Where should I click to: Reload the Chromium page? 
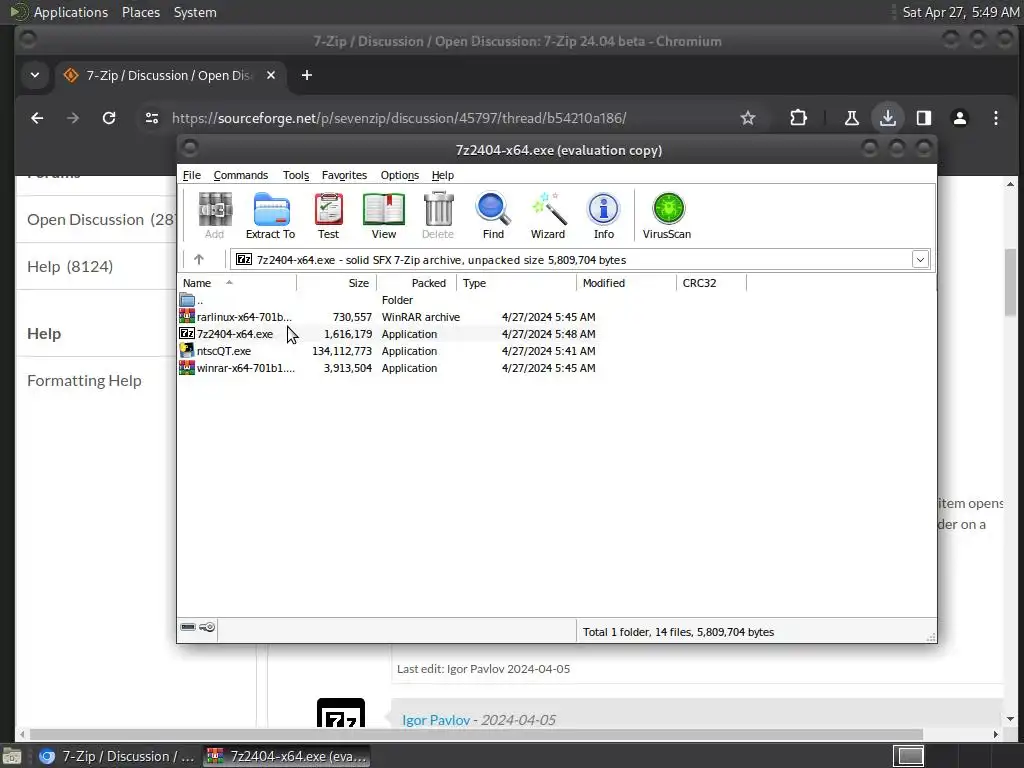click(109, 118)
